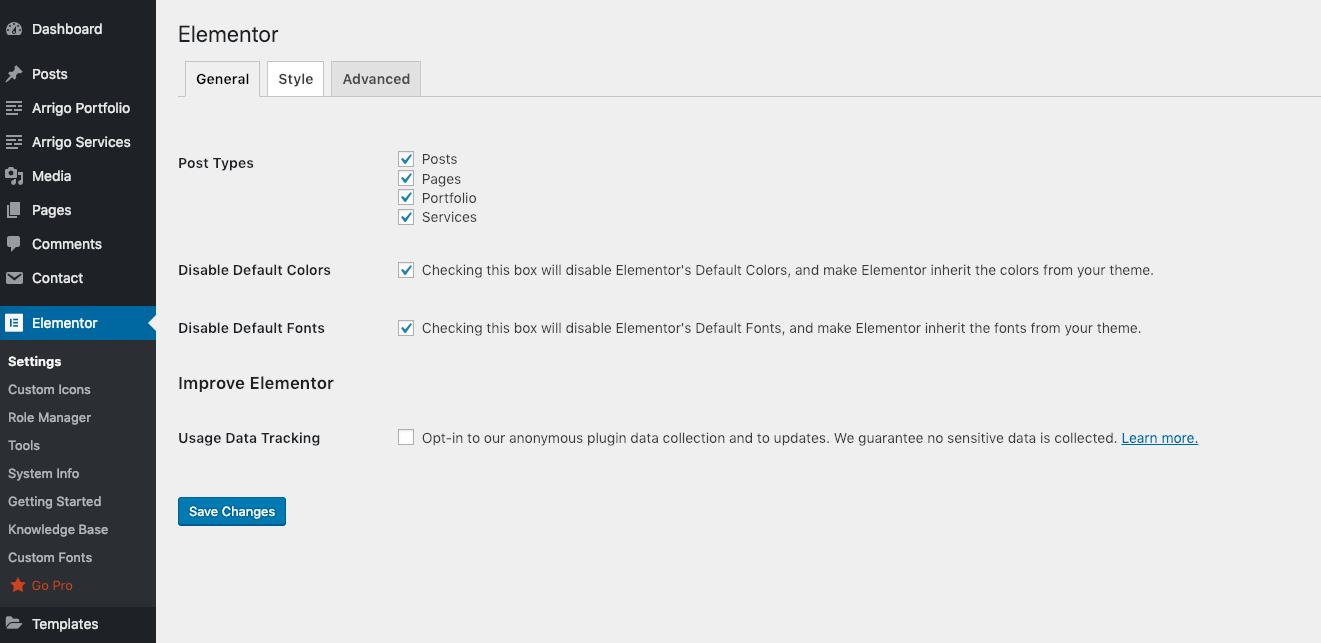Toggle the Disable Default Colors checkbox
This screenshot has height=643, width=1321.
point(406,270)
